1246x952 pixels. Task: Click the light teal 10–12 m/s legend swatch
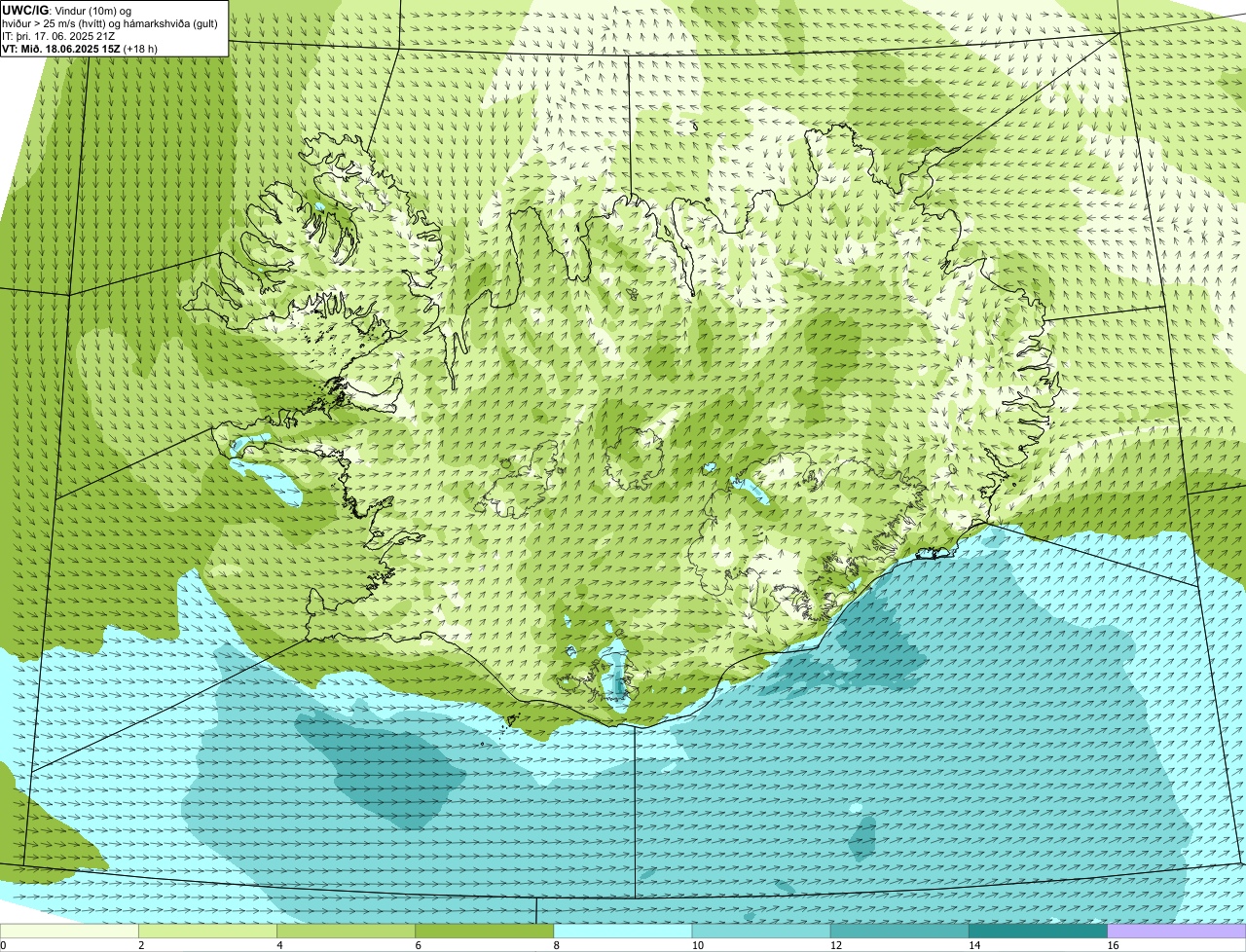[x=761, y=932]
